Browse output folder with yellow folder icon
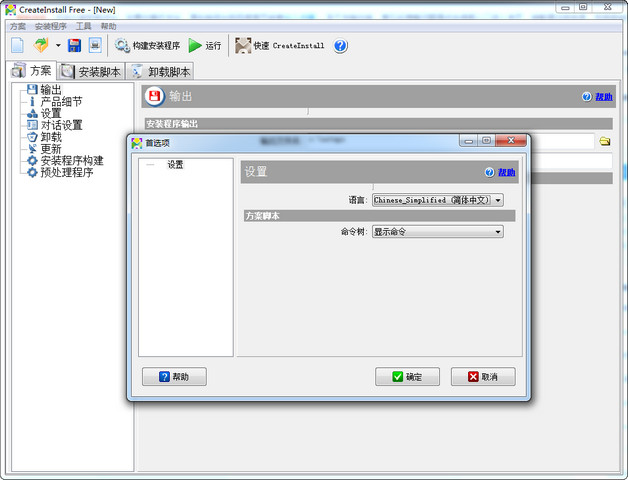 (x=605, y=141)
